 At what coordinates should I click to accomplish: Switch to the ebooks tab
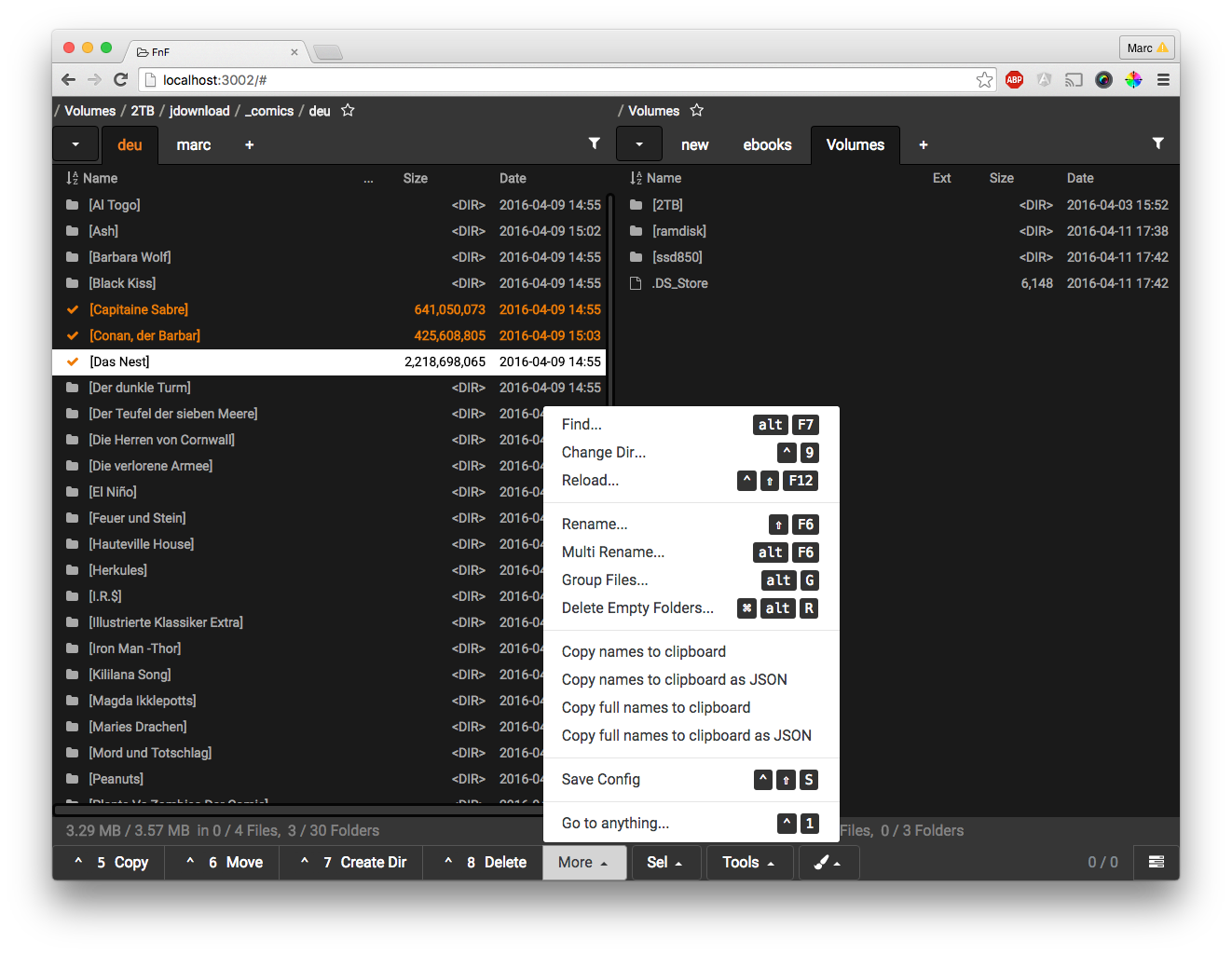pos(767,144)
